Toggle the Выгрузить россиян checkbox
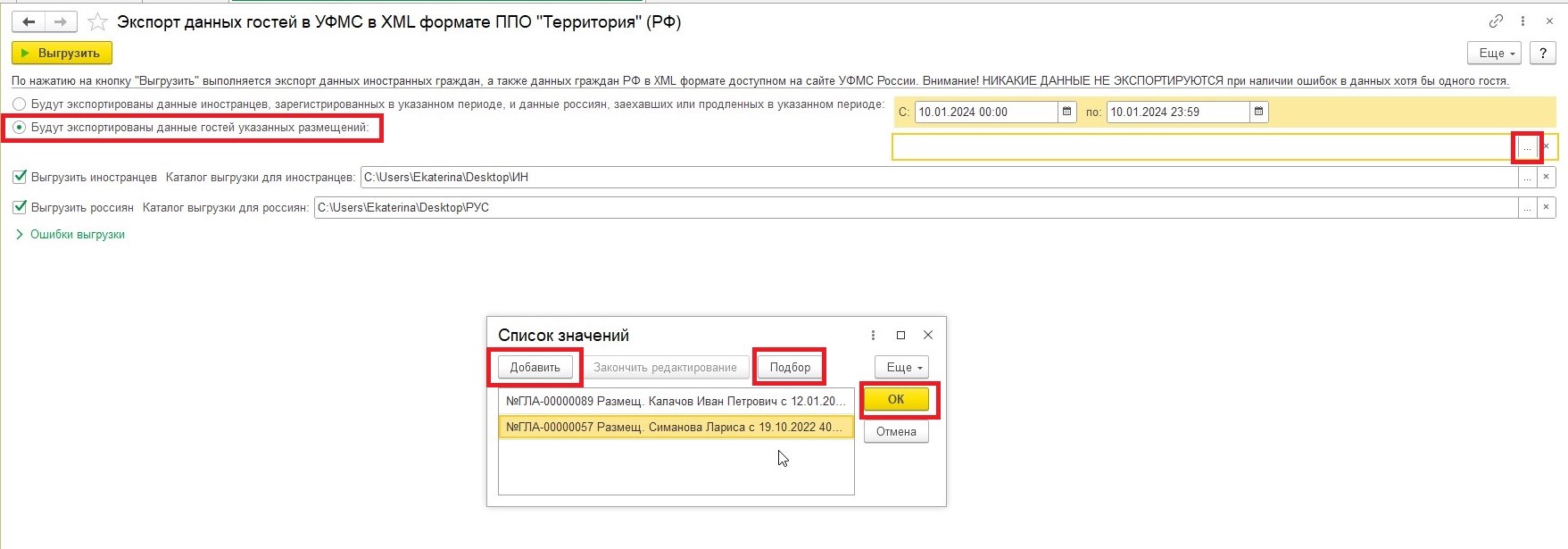Screen dimensions: 1568x549 point(20,207)
